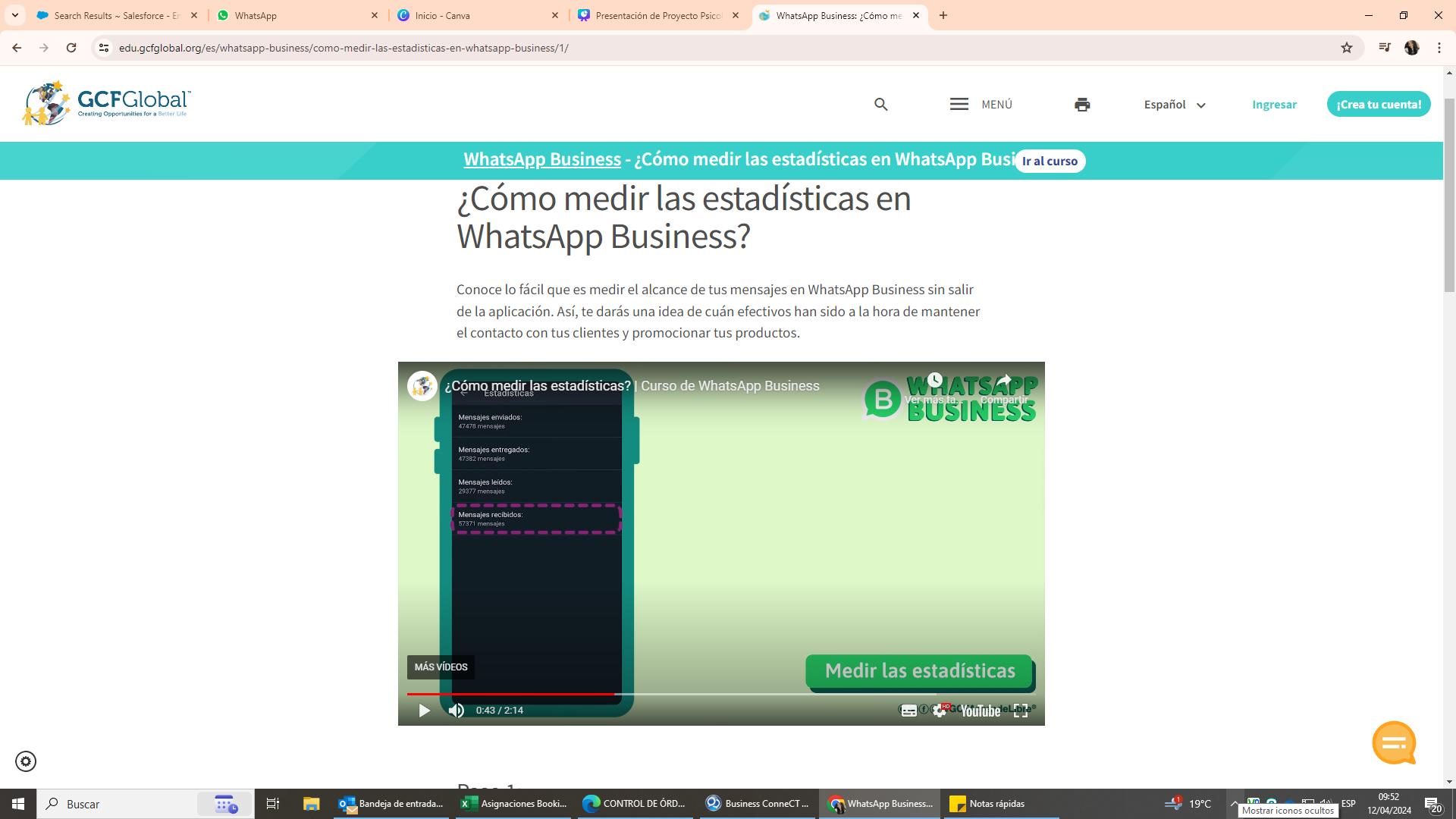Expand the Español language dropdown
Screen dimensions: 1456x819
[x=1174, y=105]
